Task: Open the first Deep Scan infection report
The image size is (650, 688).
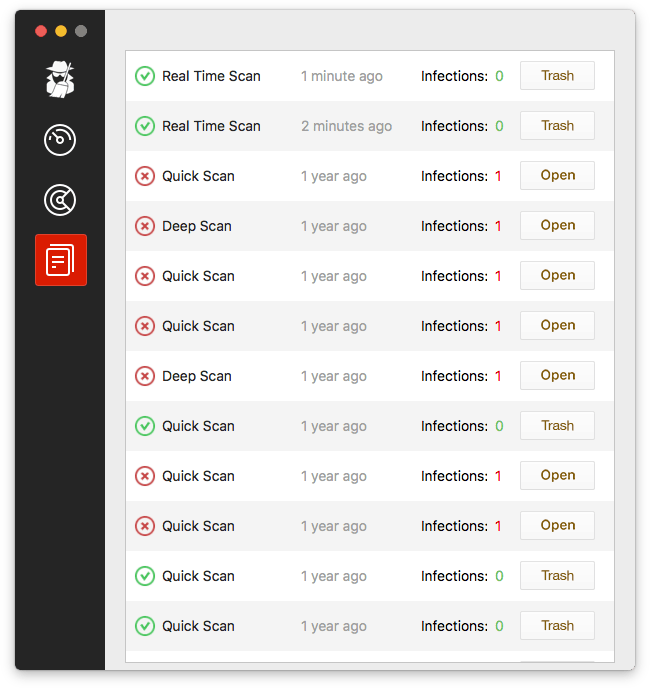Action: [x=557, y=226]
